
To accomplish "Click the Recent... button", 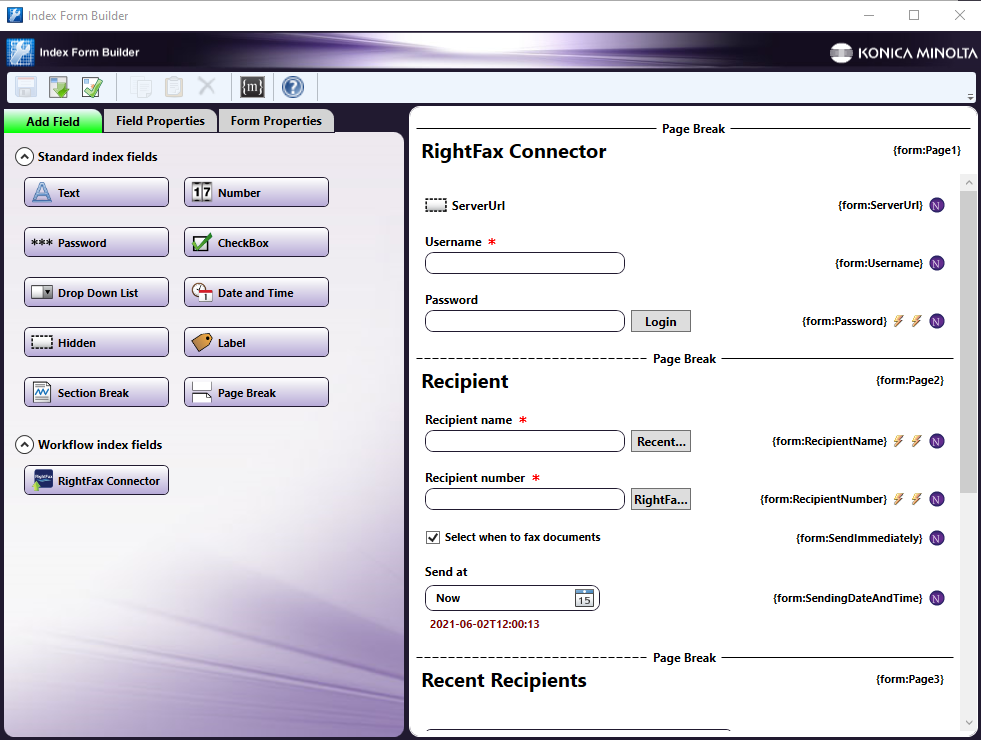I will click(661, 442).
